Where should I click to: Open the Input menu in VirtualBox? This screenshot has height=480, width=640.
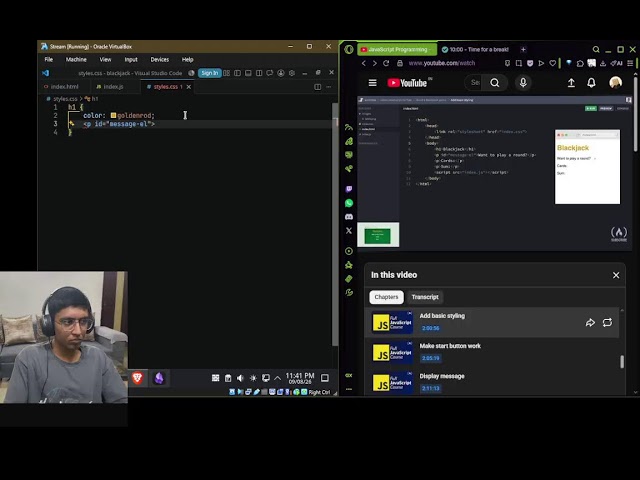131,60
